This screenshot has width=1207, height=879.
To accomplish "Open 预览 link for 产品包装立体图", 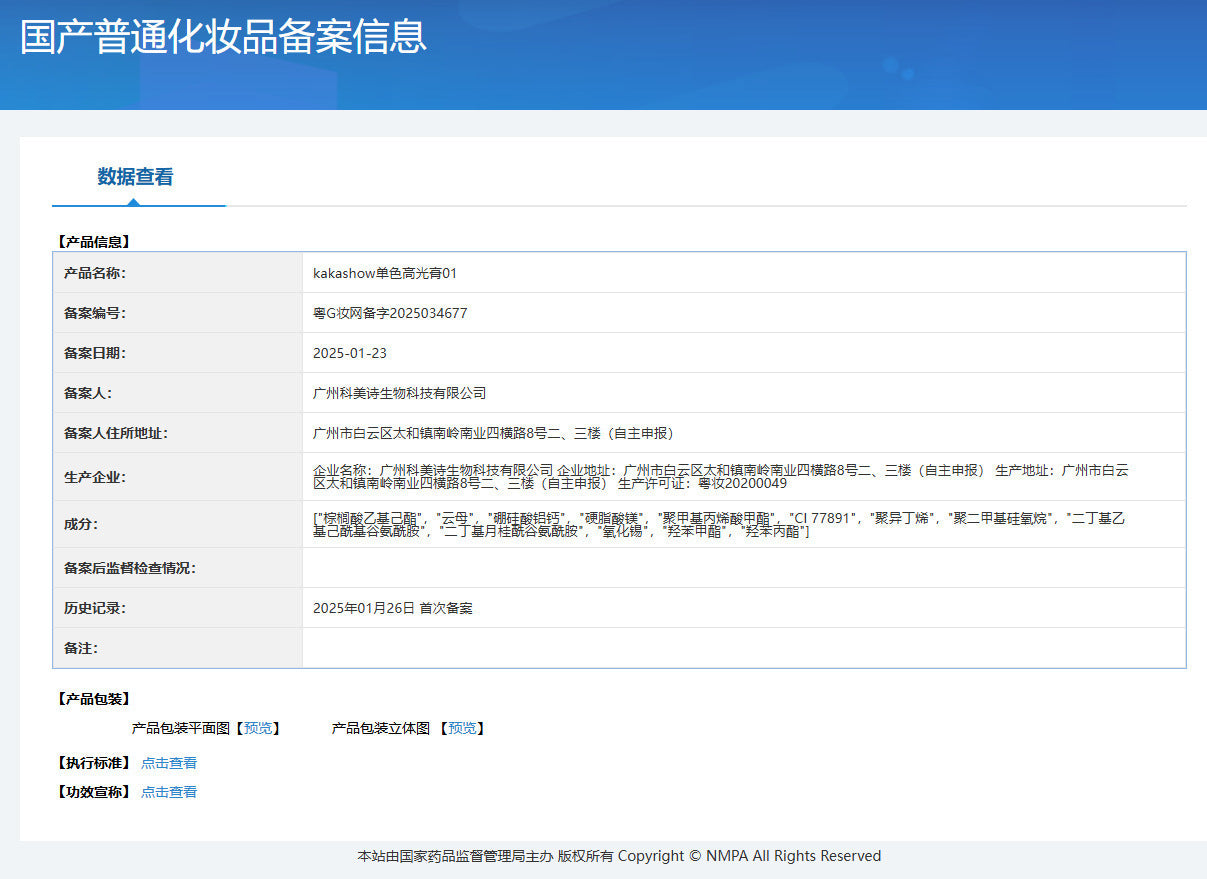I will [x=462, y=728].
